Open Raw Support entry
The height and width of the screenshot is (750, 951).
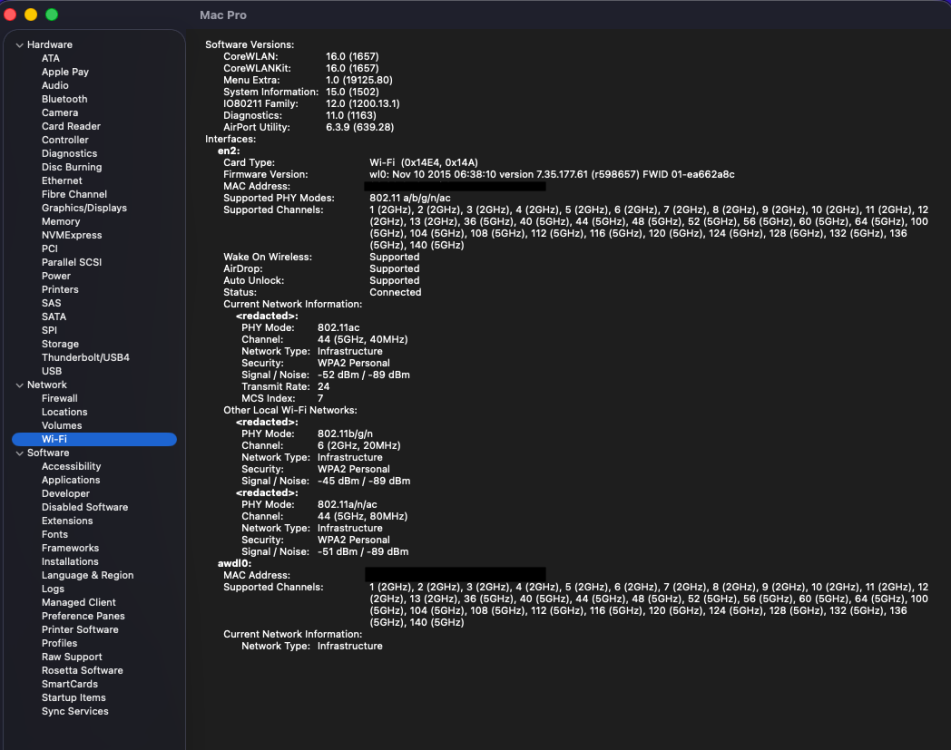[x=72, y=657]
